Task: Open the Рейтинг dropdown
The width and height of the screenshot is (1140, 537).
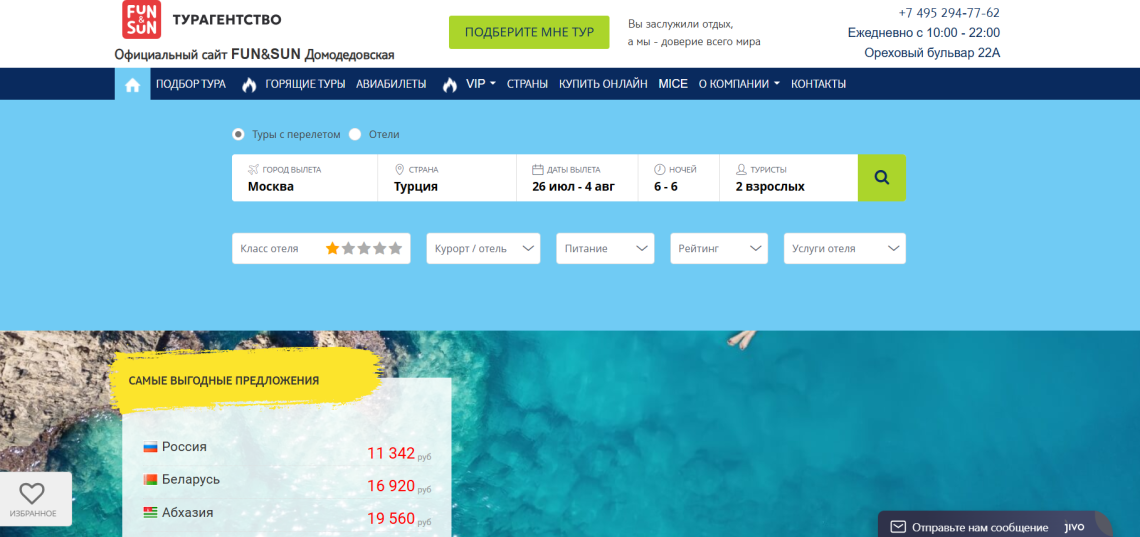Action: [x=719, y=249]
